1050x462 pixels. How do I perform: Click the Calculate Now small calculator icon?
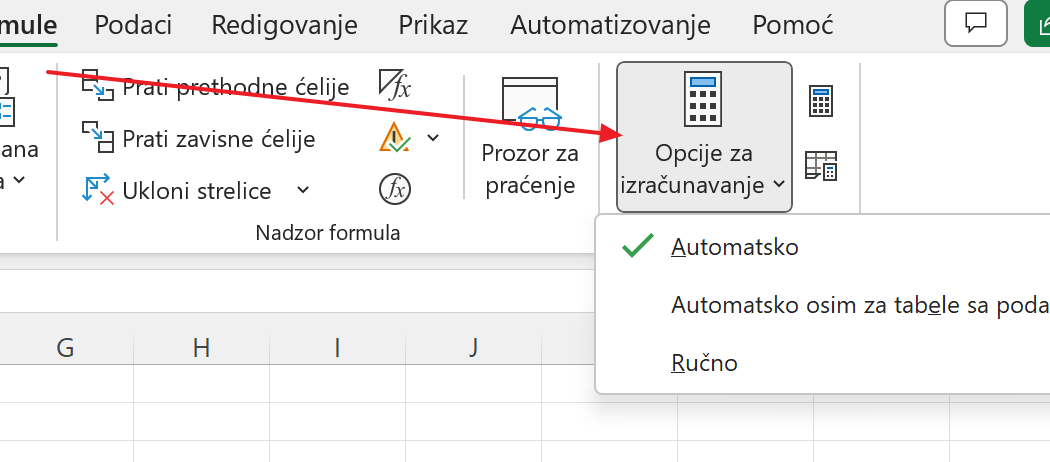pos(821,101)
